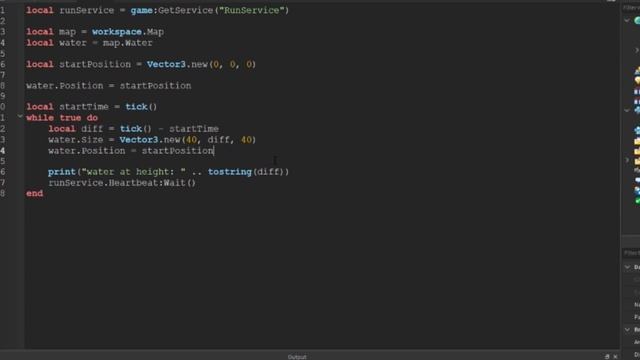Click the 'while' keyword
The image size is (640, 360).
tap(40, 118)
